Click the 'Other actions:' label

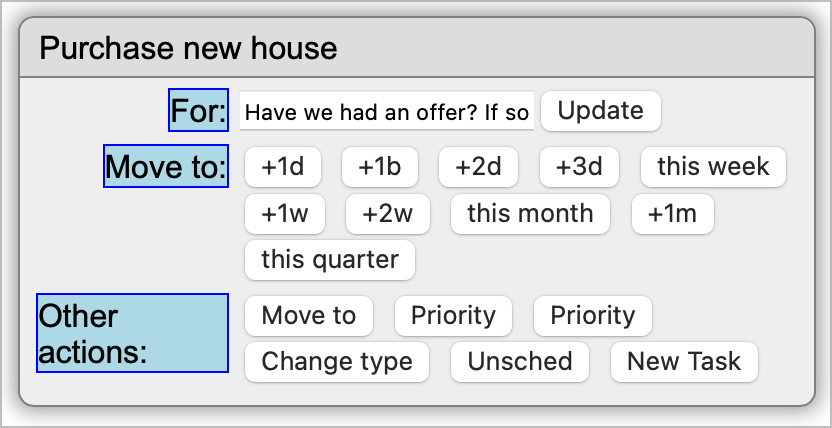(x=132, y=333)
